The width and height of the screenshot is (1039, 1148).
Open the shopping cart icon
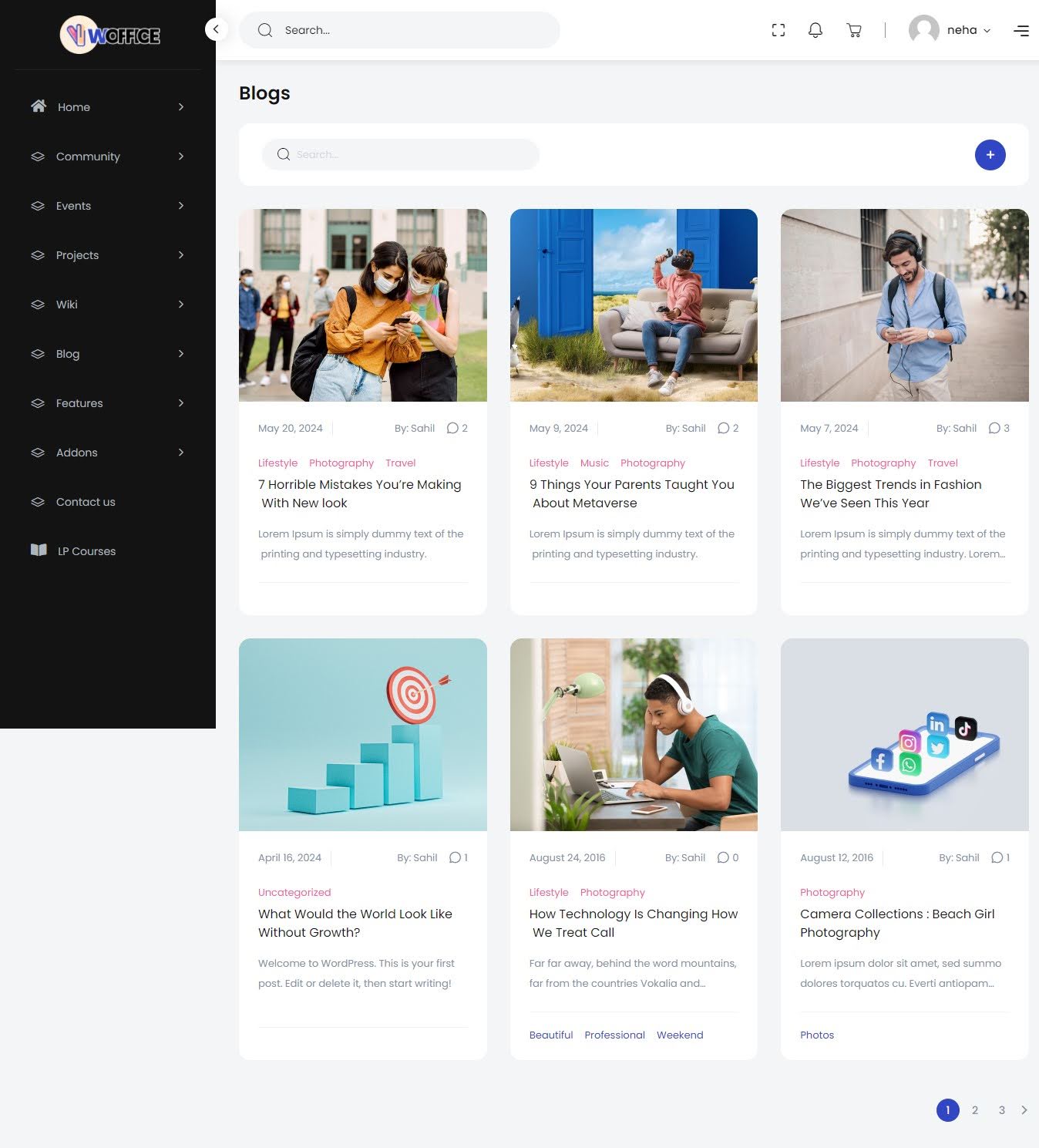tap(854, 30)
